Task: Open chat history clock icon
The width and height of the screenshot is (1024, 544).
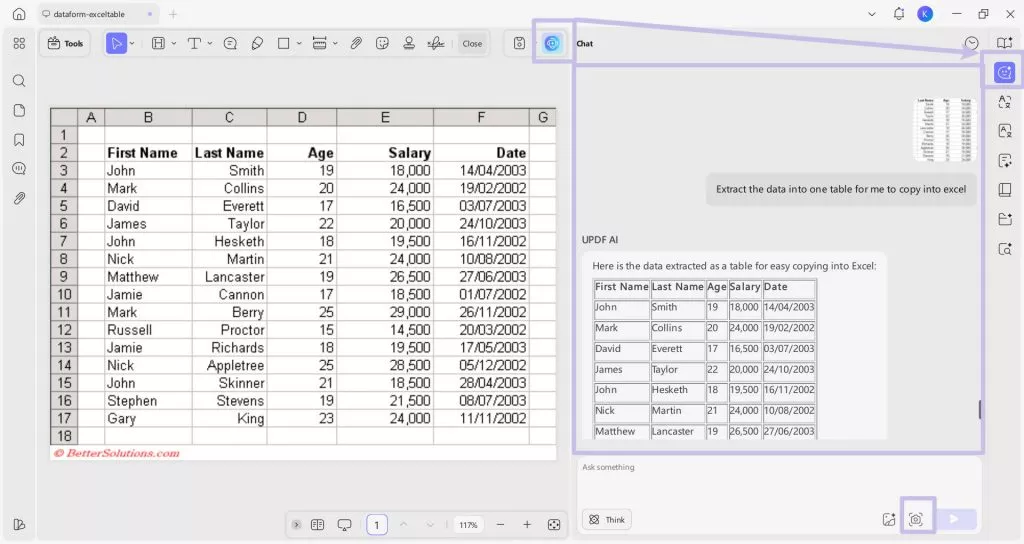Action: (x=971, y=43)
